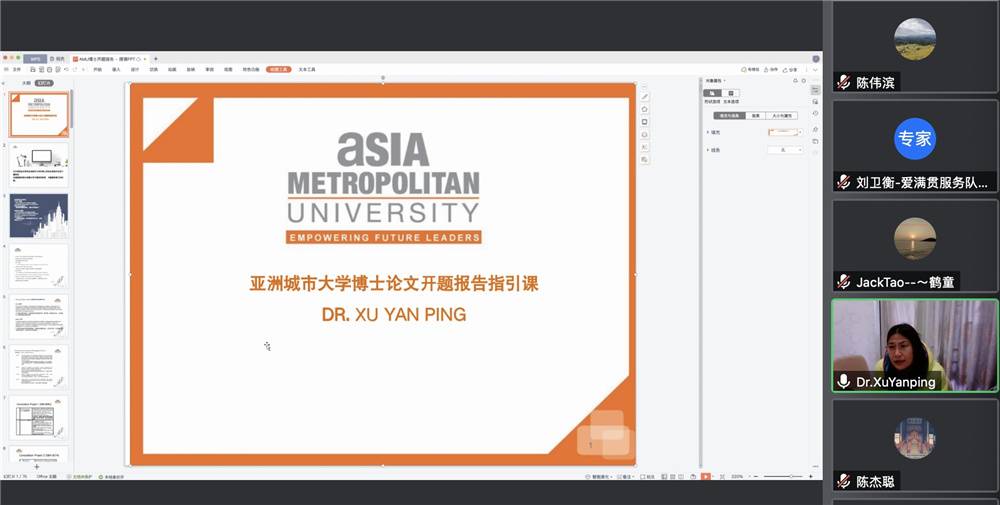Image resolution: width=1000 pixels, height=505 pixels.
Task: Click the fill color swatch preview
Action: 781,132
